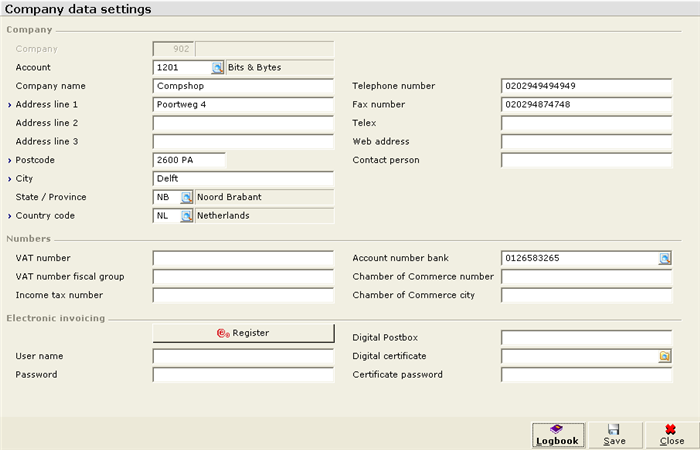
Task: Select the Contact person field
Action: [x=587, y=160]
